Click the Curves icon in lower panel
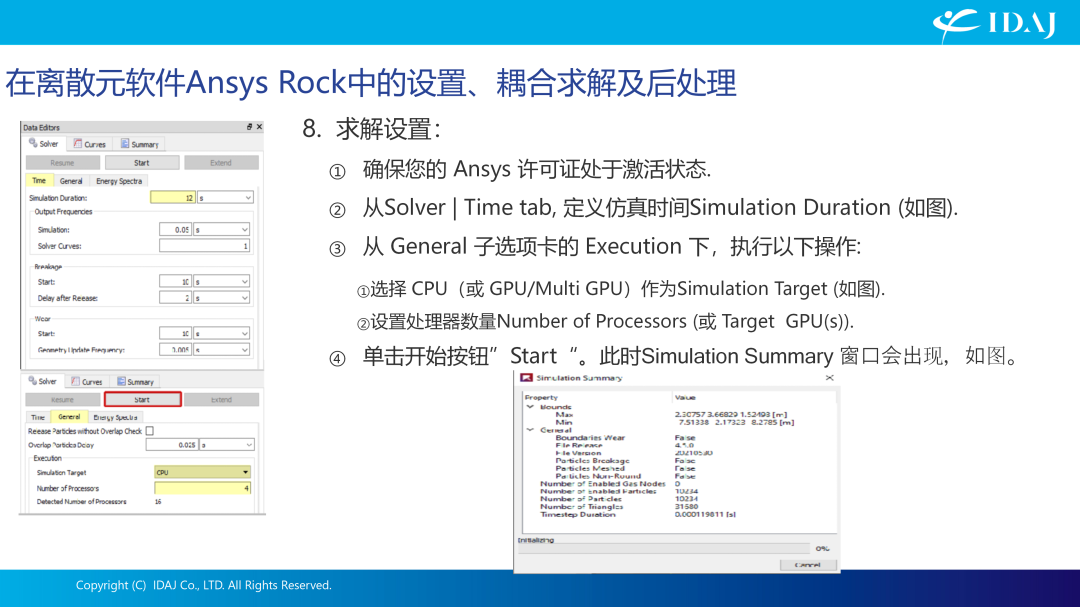Screen dimensions: 1080x607 75,381
